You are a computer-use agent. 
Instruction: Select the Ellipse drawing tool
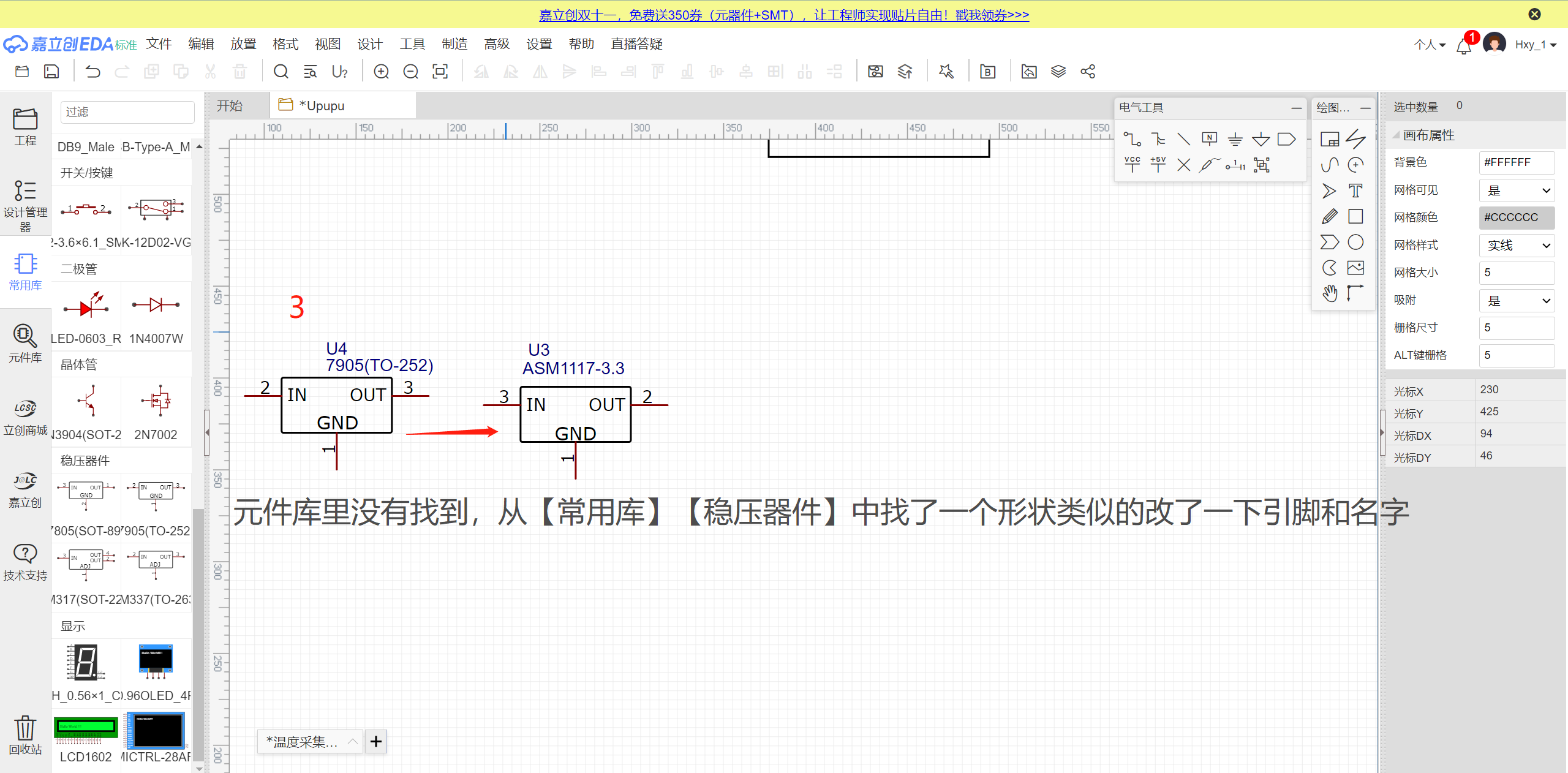(x=1355, y=242)
